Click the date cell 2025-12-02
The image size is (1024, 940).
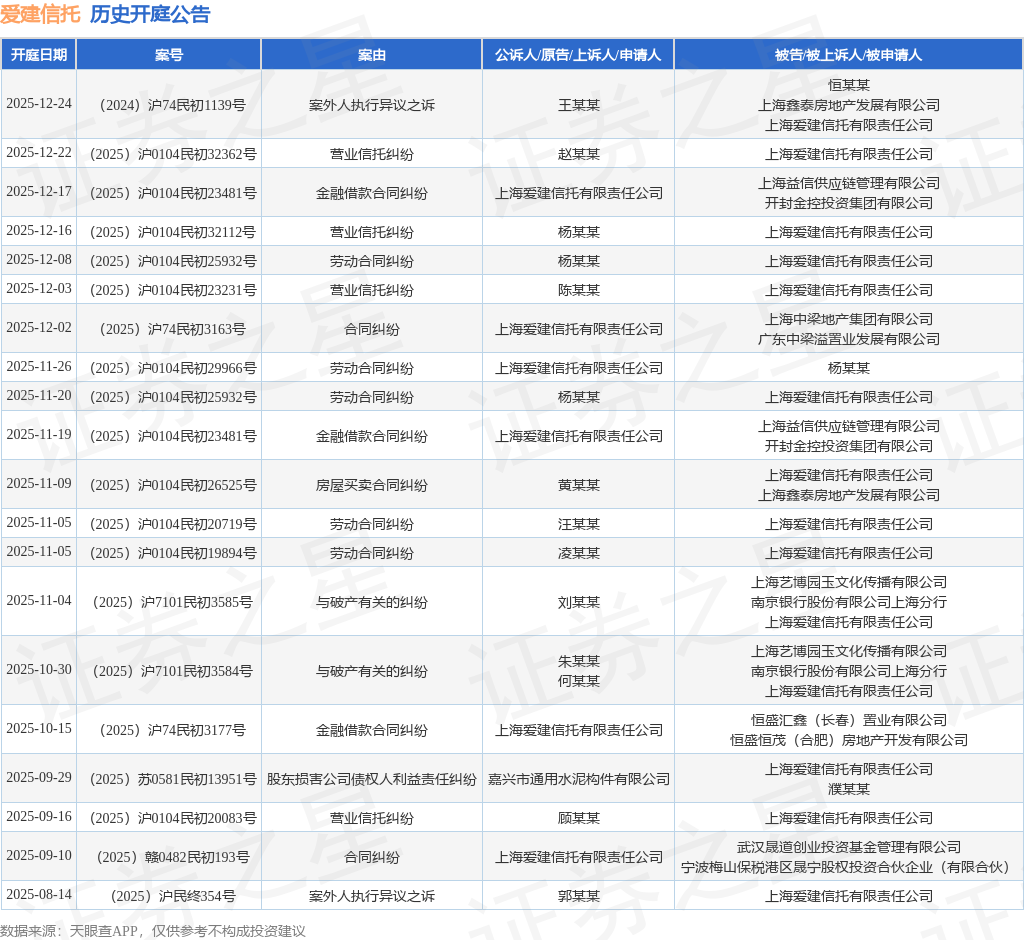39,328
